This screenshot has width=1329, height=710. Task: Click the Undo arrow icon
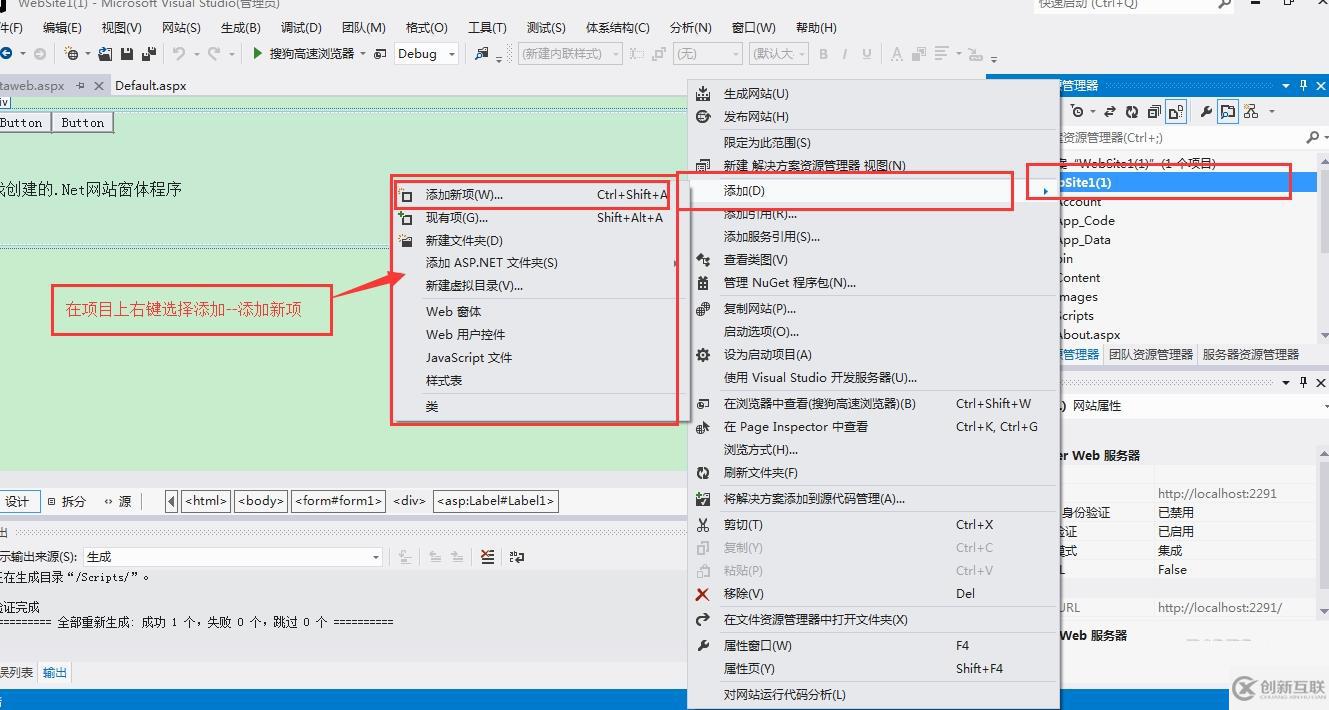179,53
